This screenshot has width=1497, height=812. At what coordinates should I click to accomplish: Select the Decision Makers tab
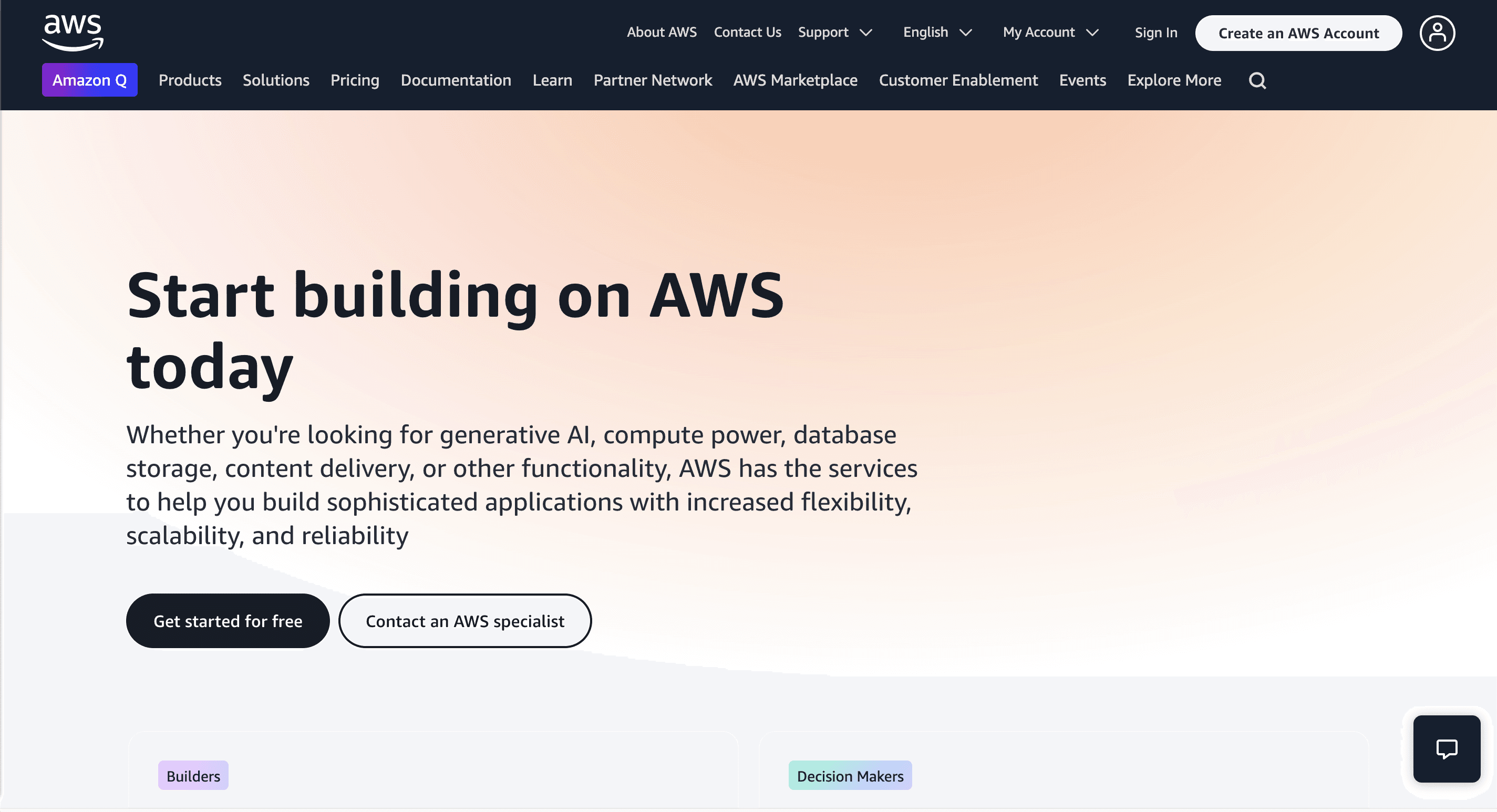(849, 775)
